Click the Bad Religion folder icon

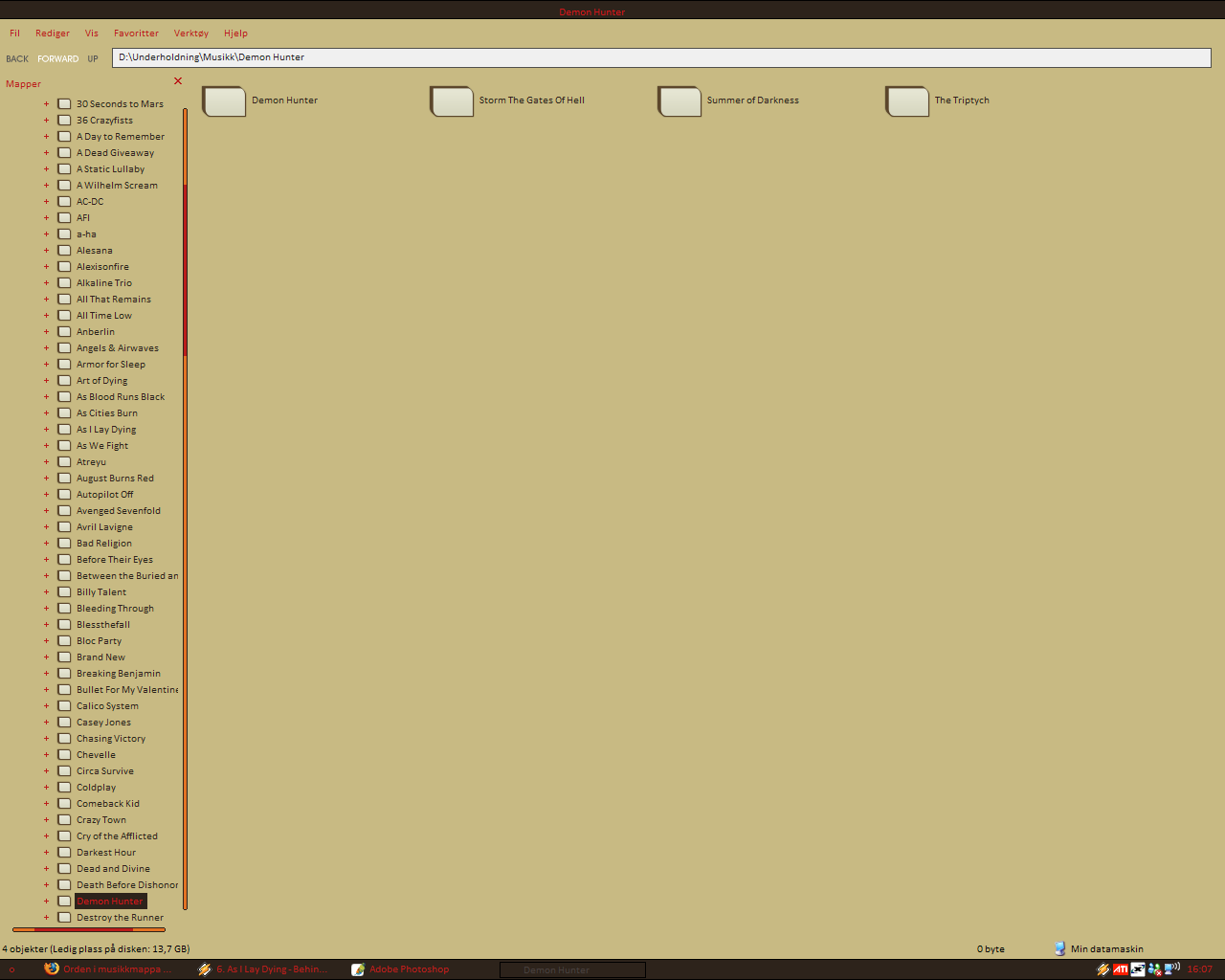coord(64,543)
